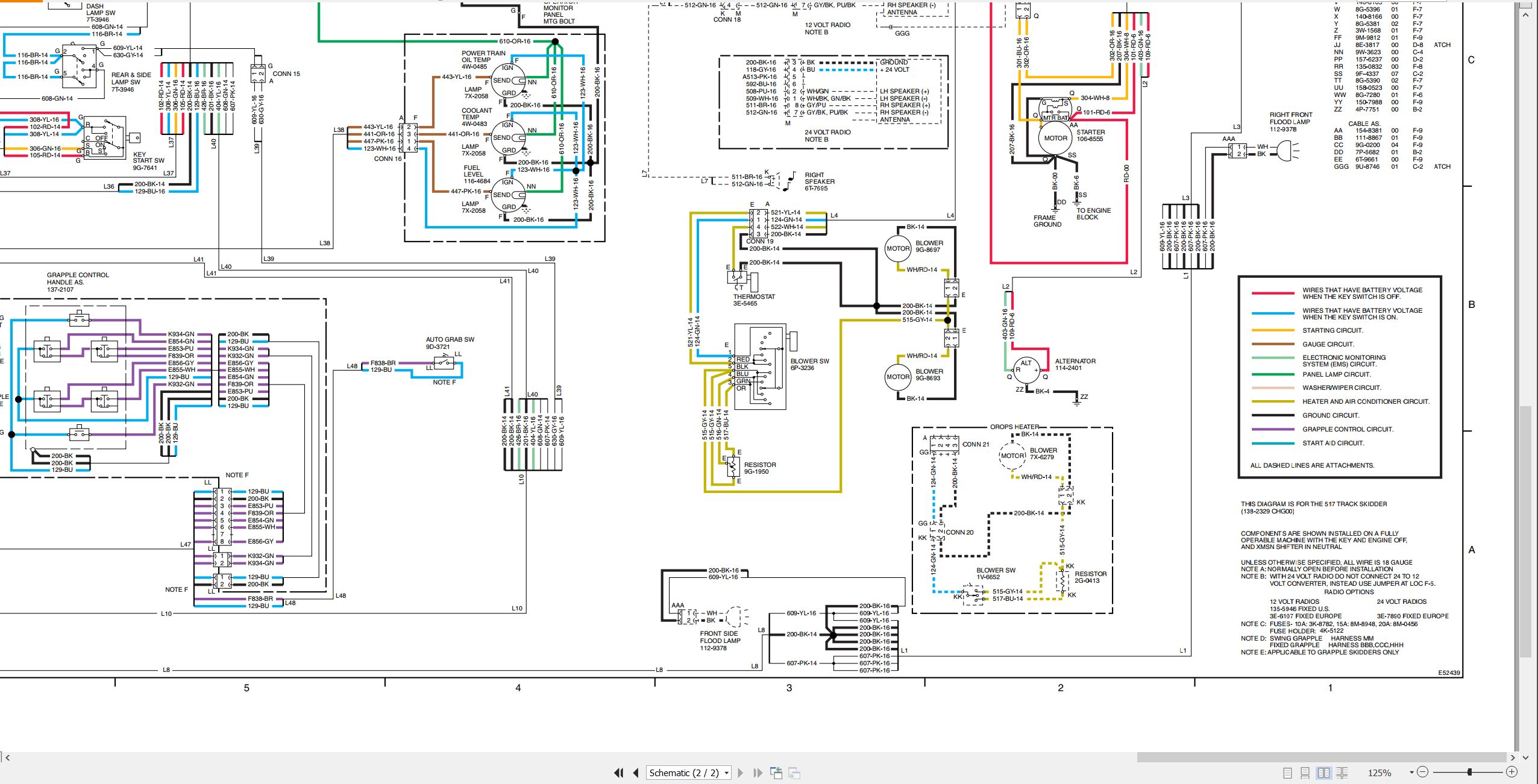This screenshot has width=1538, height=784.
Task: Zoom out with the minus button
Action: tap(1423, 772)
